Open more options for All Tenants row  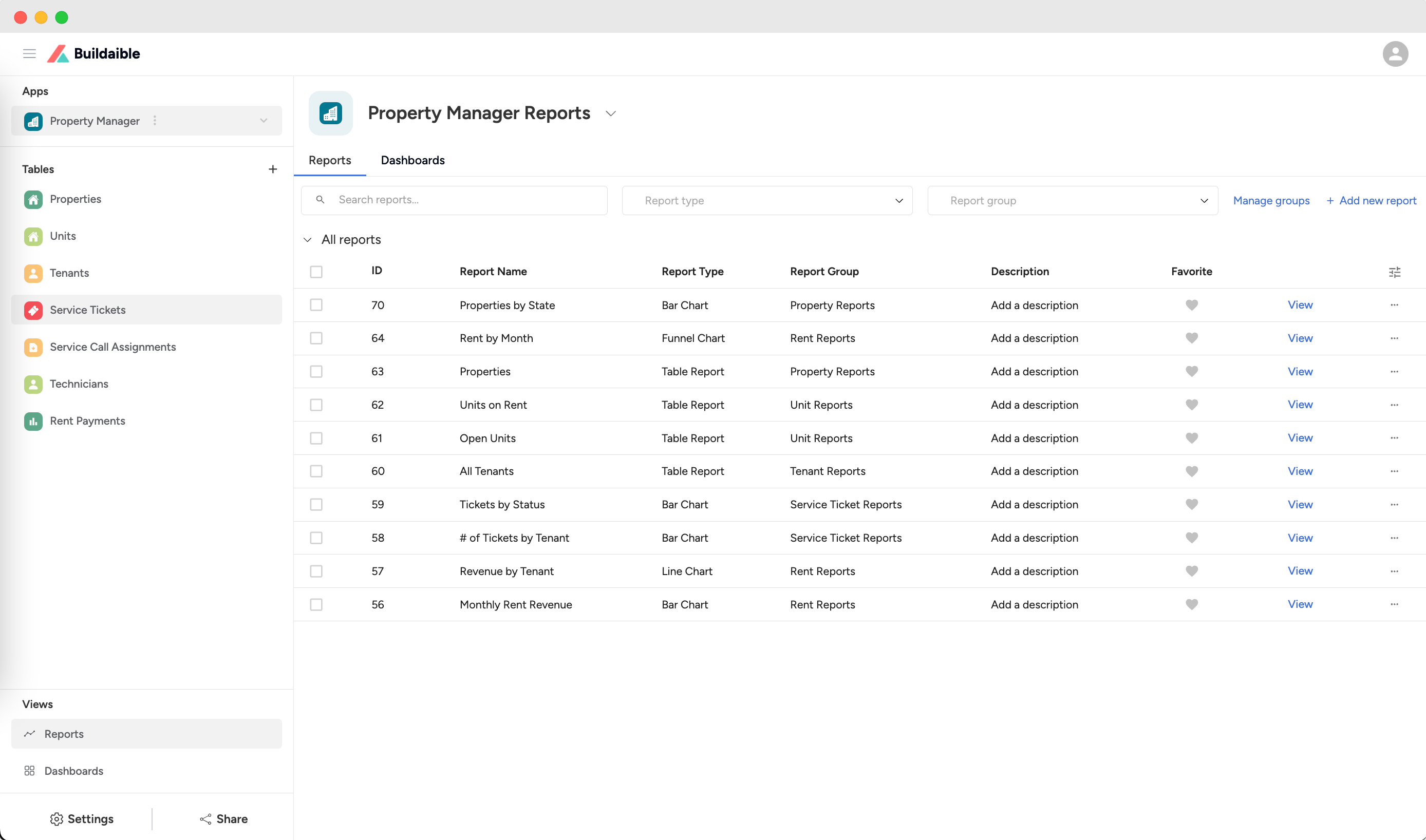pos(1394,471)
